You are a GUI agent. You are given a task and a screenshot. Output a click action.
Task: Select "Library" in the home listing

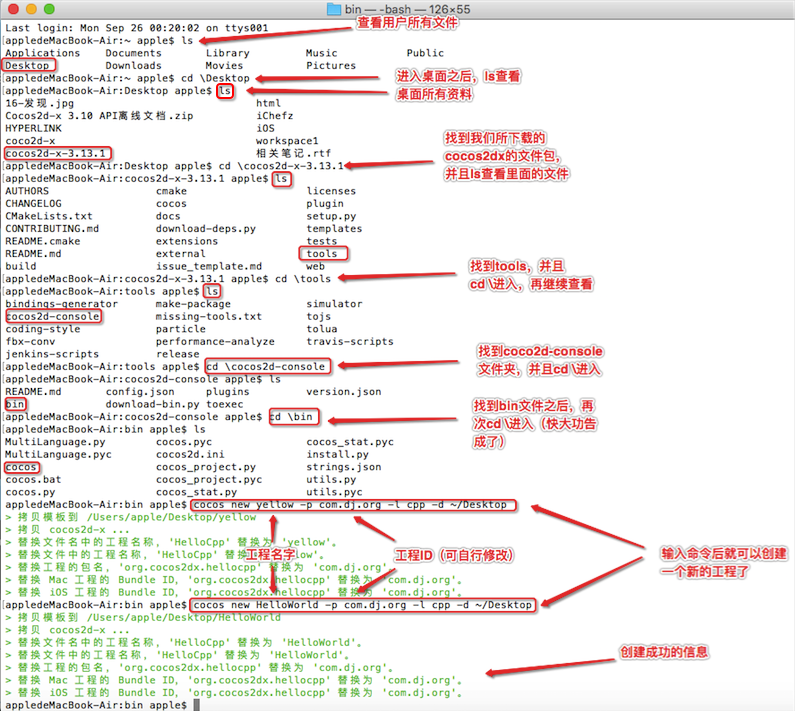(228, 53)
